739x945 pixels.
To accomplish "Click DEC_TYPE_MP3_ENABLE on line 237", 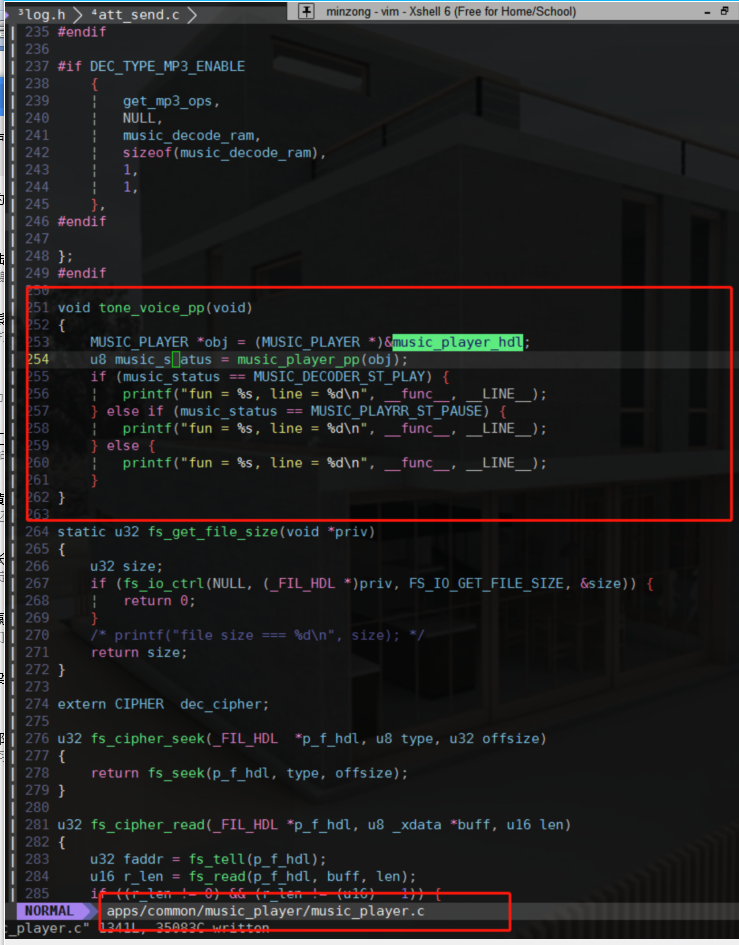I will [x=168, y=66].
